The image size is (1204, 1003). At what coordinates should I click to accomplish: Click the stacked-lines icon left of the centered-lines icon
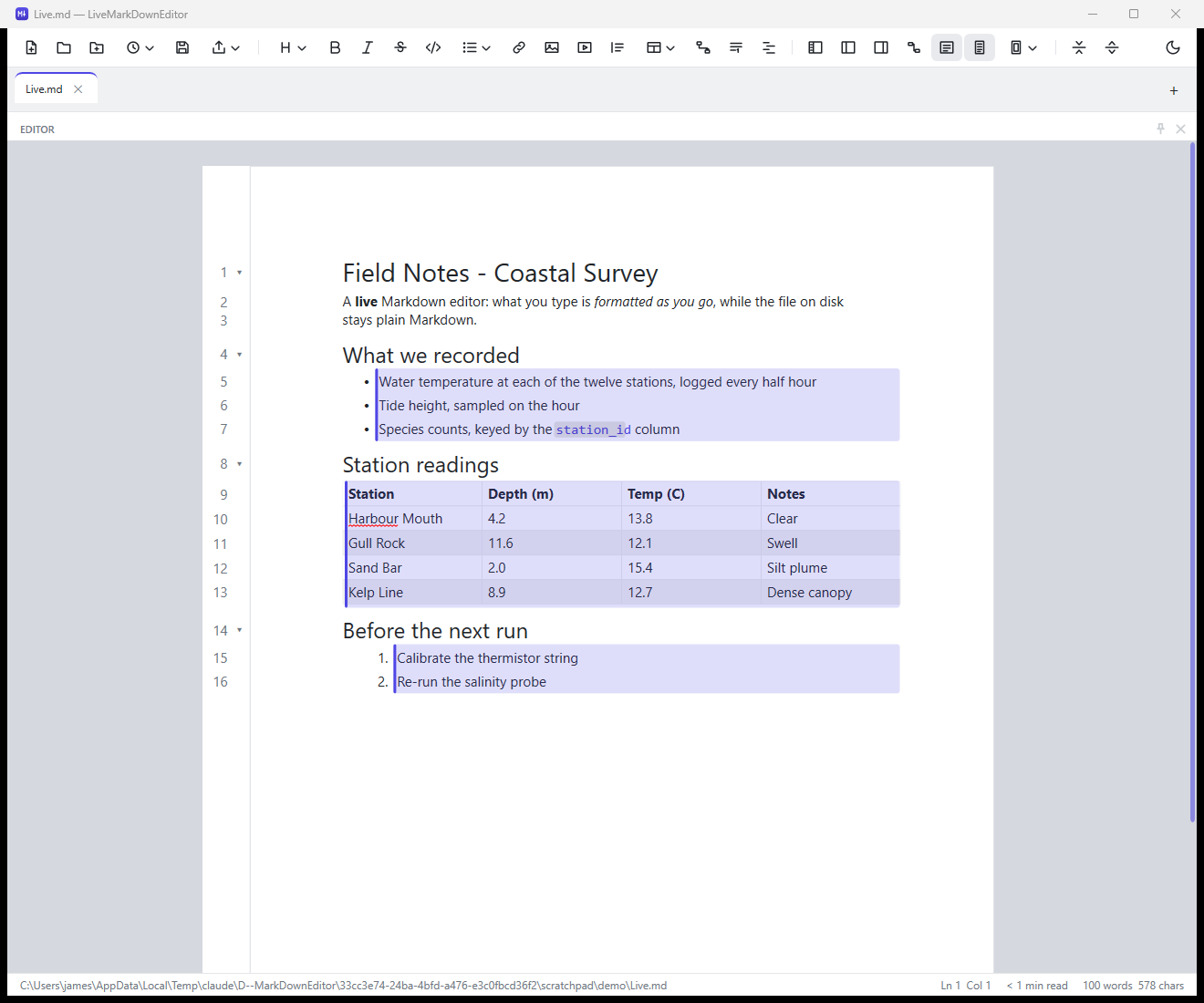tap(736, 47)
